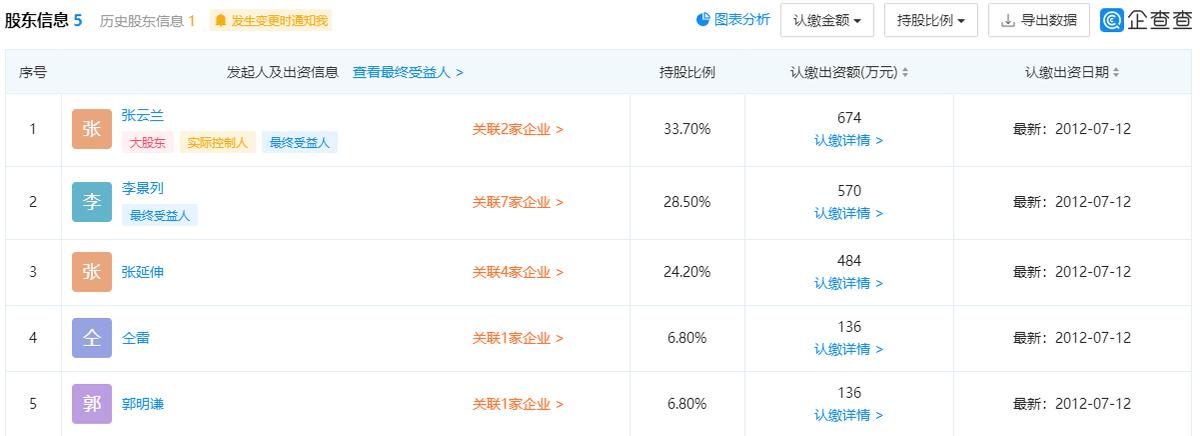Screen dimensions: 1200x436
Task: Click the 仝雷 purple avatar icon
Action: pyautogui.click(x=92, y=338)
